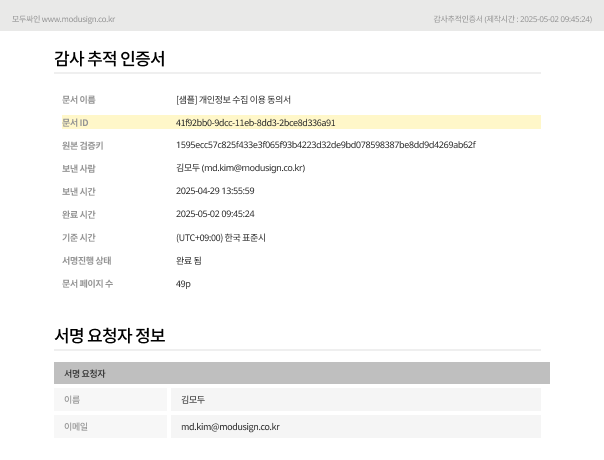Click the 이메일 cell in the requester table
This screenshot has width=604, height=460.
pos(111,426)
